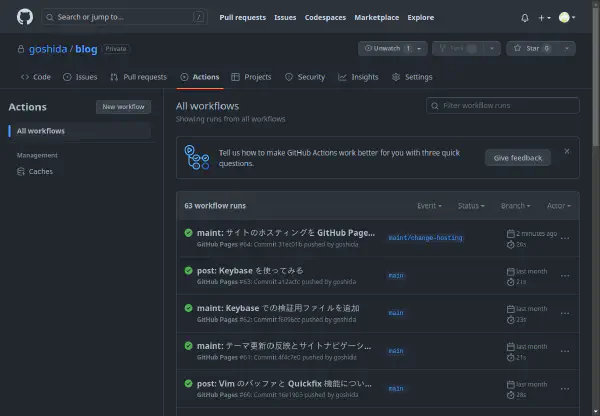Image resolution: width=600 pixels, height=416 pixels.
Task: Expand the Unwatch dropdown arrow
Action: pyautogui.click(x=420, y=49)
